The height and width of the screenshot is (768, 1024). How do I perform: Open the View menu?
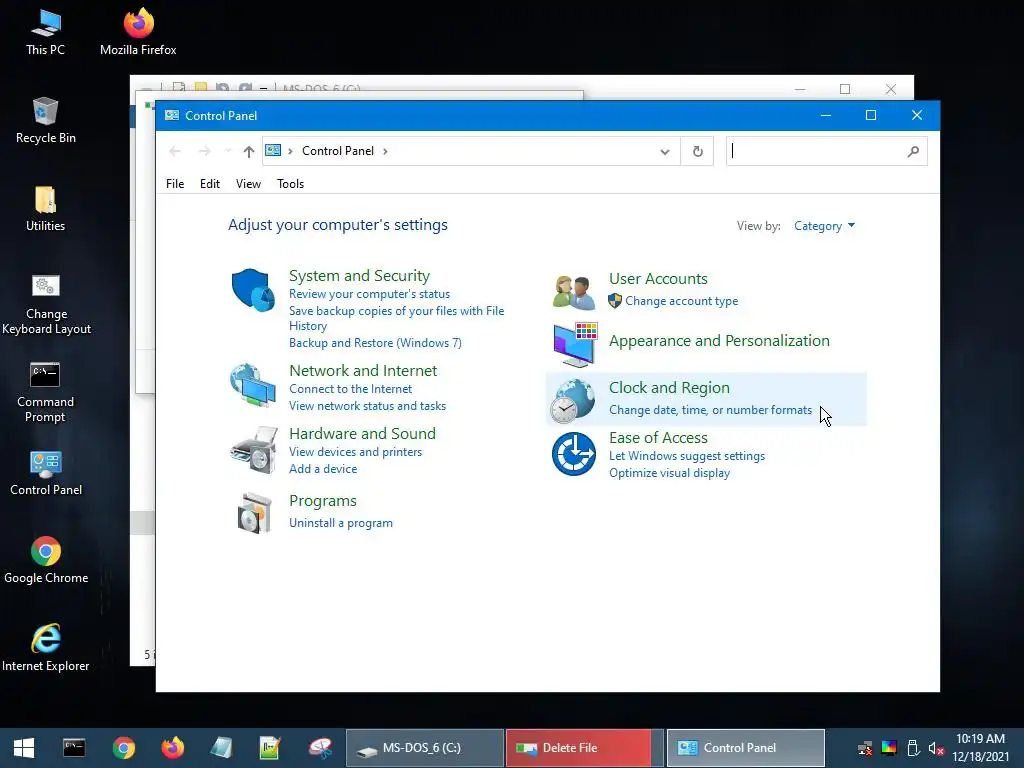[x=248, y=184]
